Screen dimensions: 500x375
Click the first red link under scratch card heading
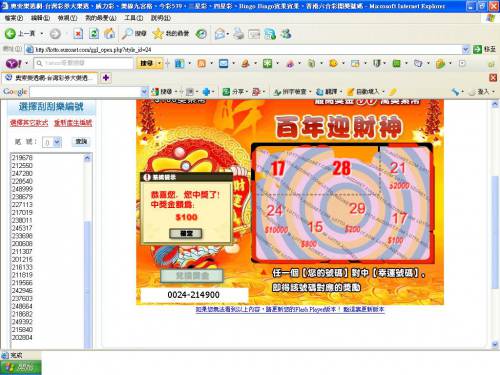point(29,123)
